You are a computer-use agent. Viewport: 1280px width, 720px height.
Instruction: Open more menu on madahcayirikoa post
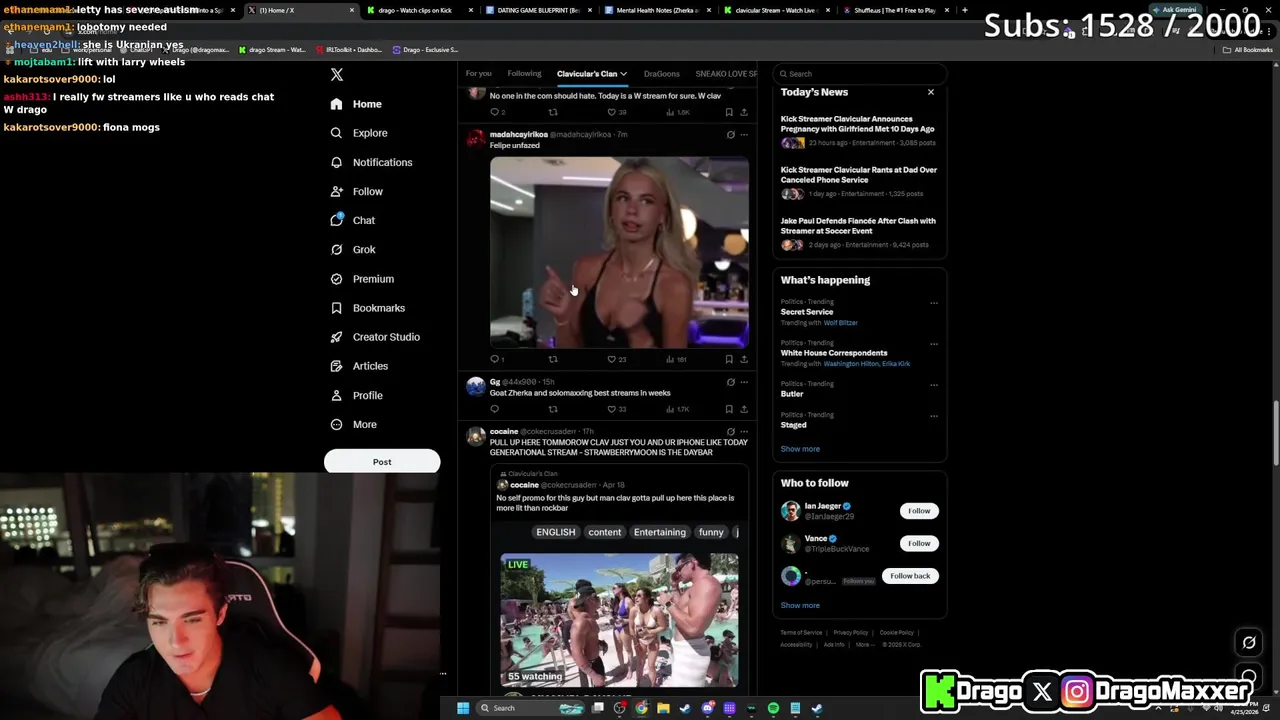[x=744, y=135]
